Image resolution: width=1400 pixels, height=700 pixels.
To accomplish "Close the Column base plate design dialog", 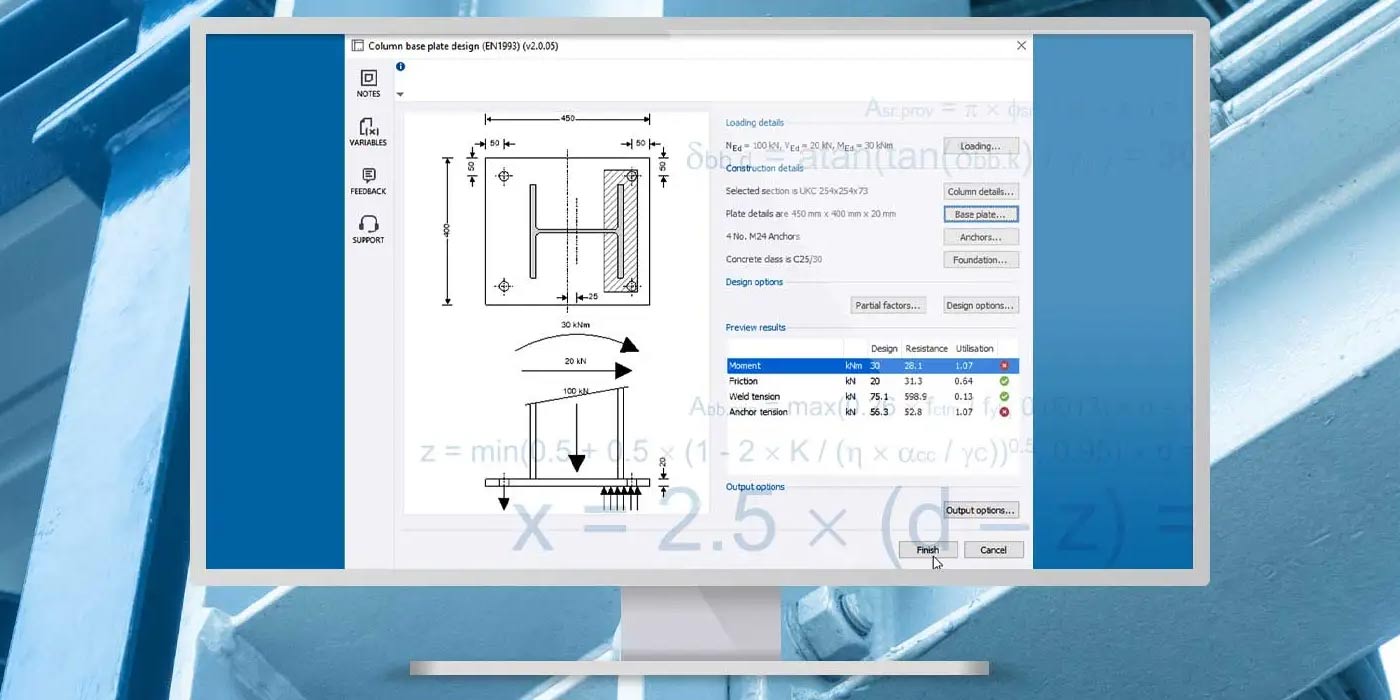I will 1021,46.
